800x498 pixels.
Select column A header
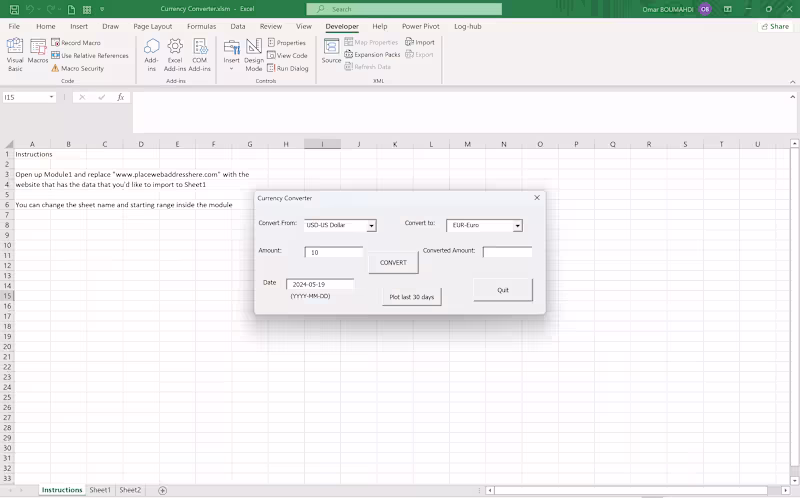tap(32, 144)
